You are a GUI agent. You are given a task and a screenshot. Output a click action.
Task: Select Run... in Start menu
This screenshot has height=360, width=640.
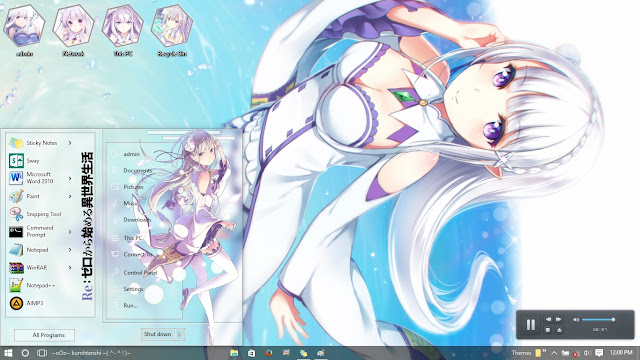130,305
